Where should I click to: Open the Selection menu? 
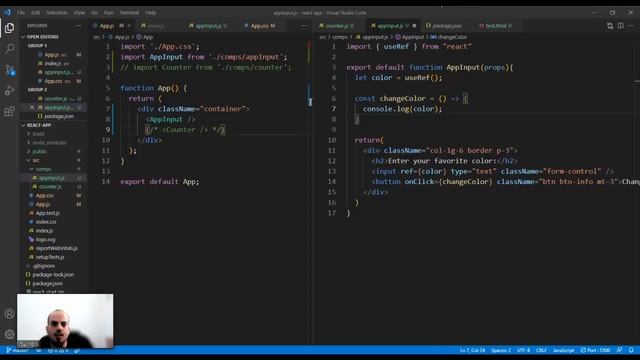(x=57, y=13)
